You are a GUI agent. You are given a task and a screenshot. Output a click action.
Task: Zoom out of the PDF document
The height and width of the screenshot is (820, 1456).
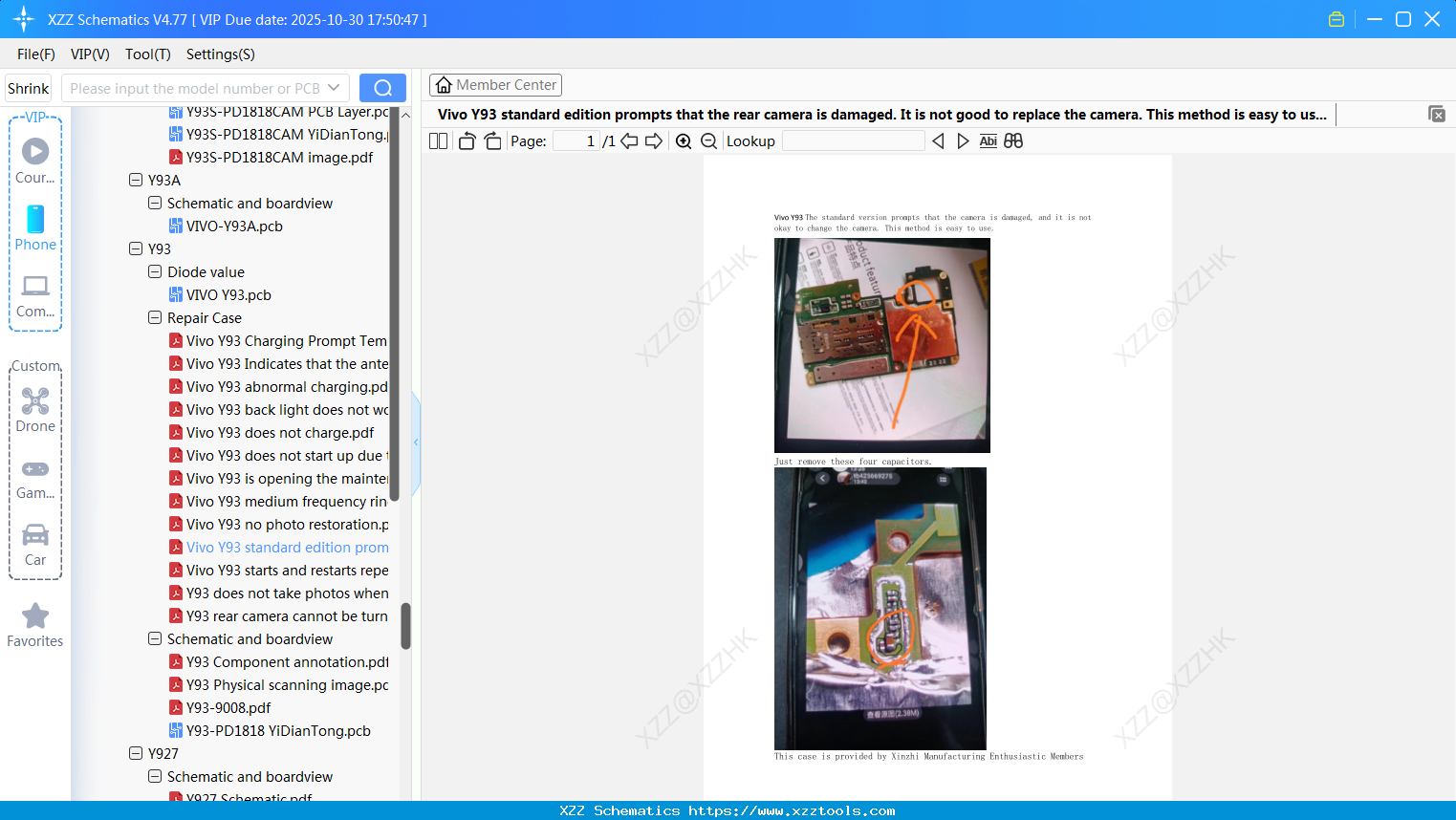(x=708, y=140)
